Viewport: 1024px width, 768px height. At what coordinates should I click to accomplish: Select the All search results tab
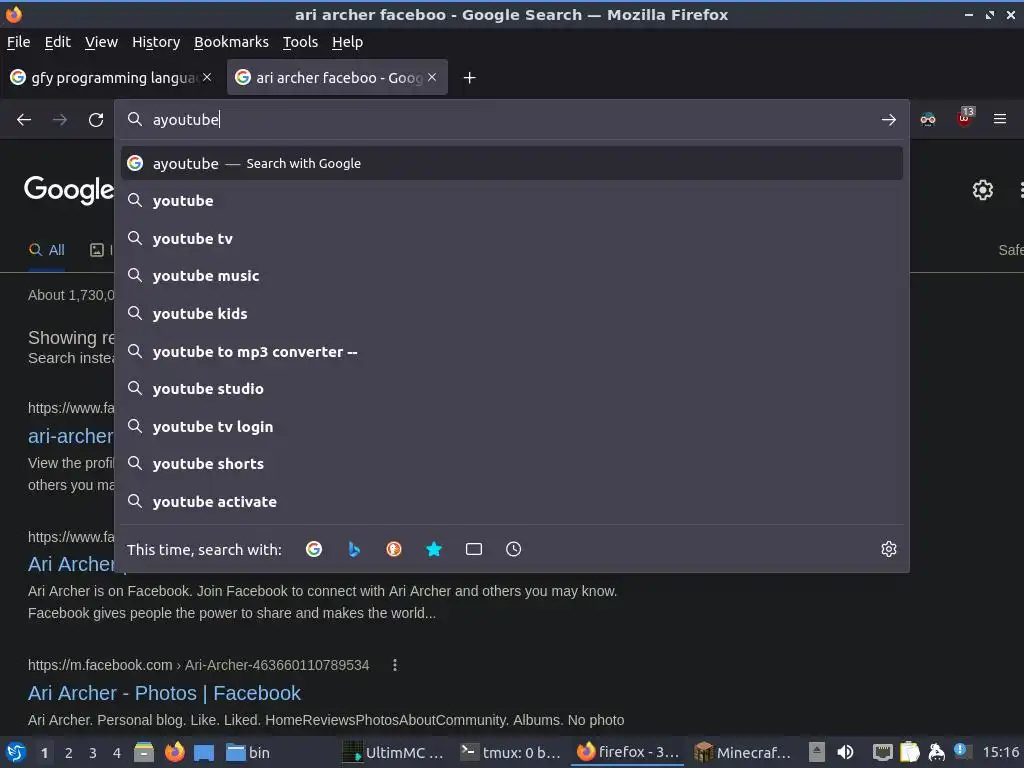(x=47, y=249)
